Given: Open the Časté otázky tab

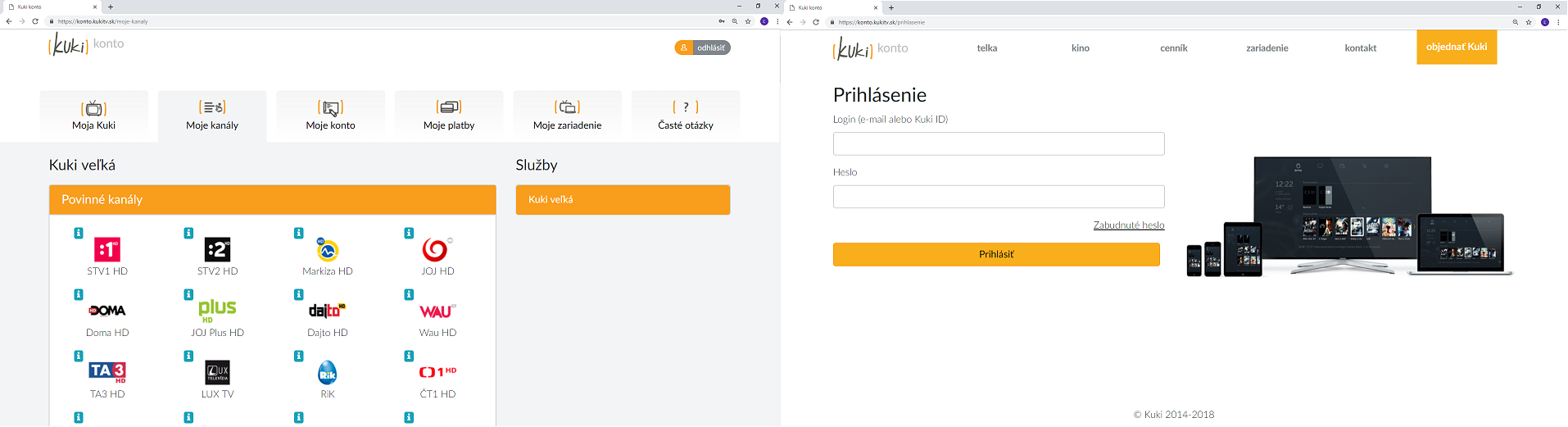Looking at the screenshot, I should click(x=686, y=116).
